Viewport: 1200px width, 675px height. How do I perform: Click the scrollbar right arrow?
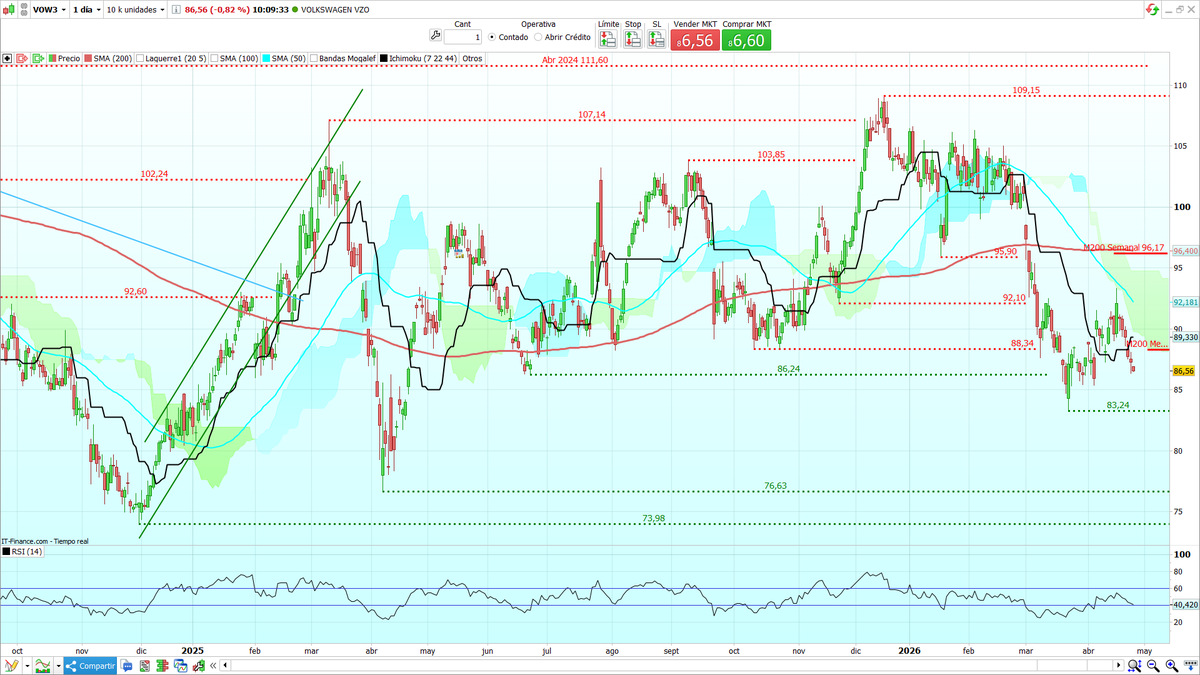tap(1118, 665)
